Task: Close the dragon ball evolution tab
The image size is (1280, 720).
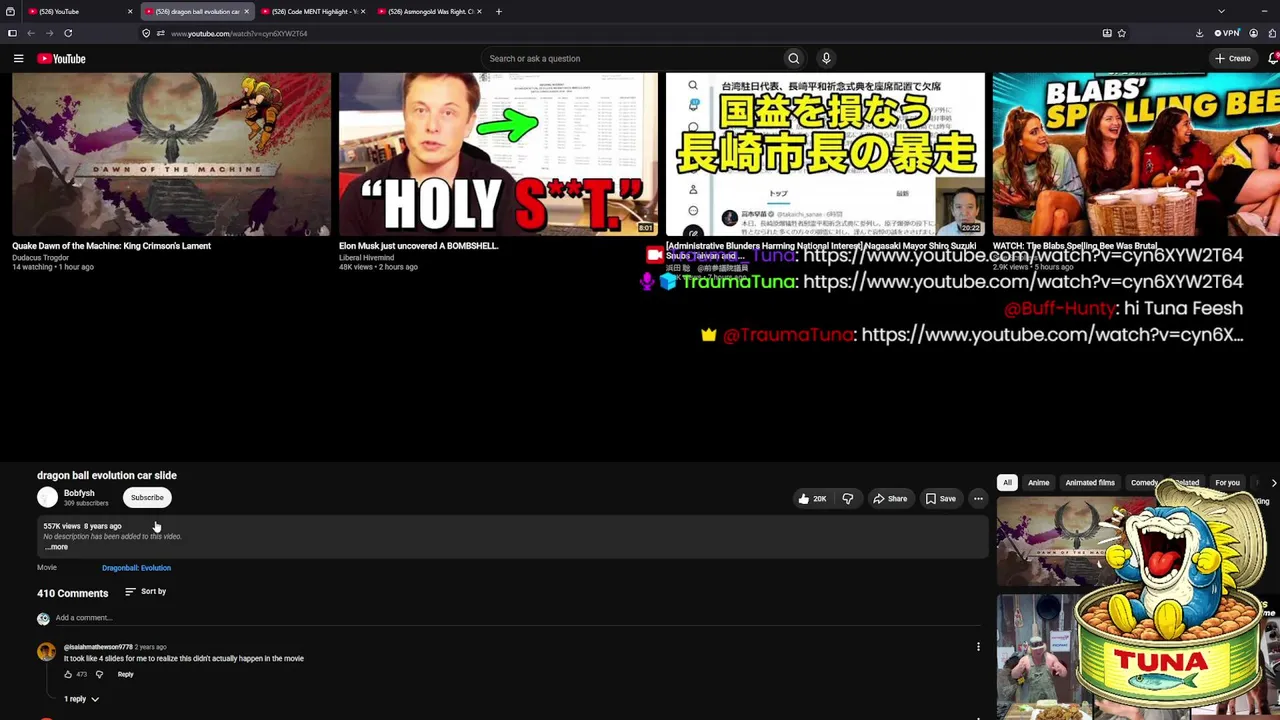Action: click(x=246, y=11)
